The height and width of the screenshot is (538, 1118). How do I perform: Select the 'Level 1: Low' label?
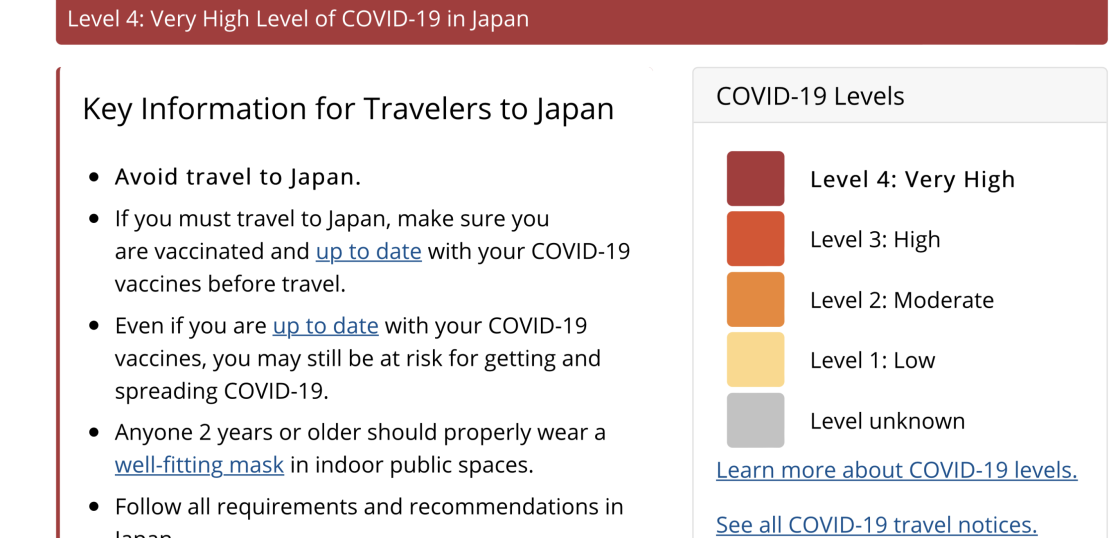tap(872, 360)
